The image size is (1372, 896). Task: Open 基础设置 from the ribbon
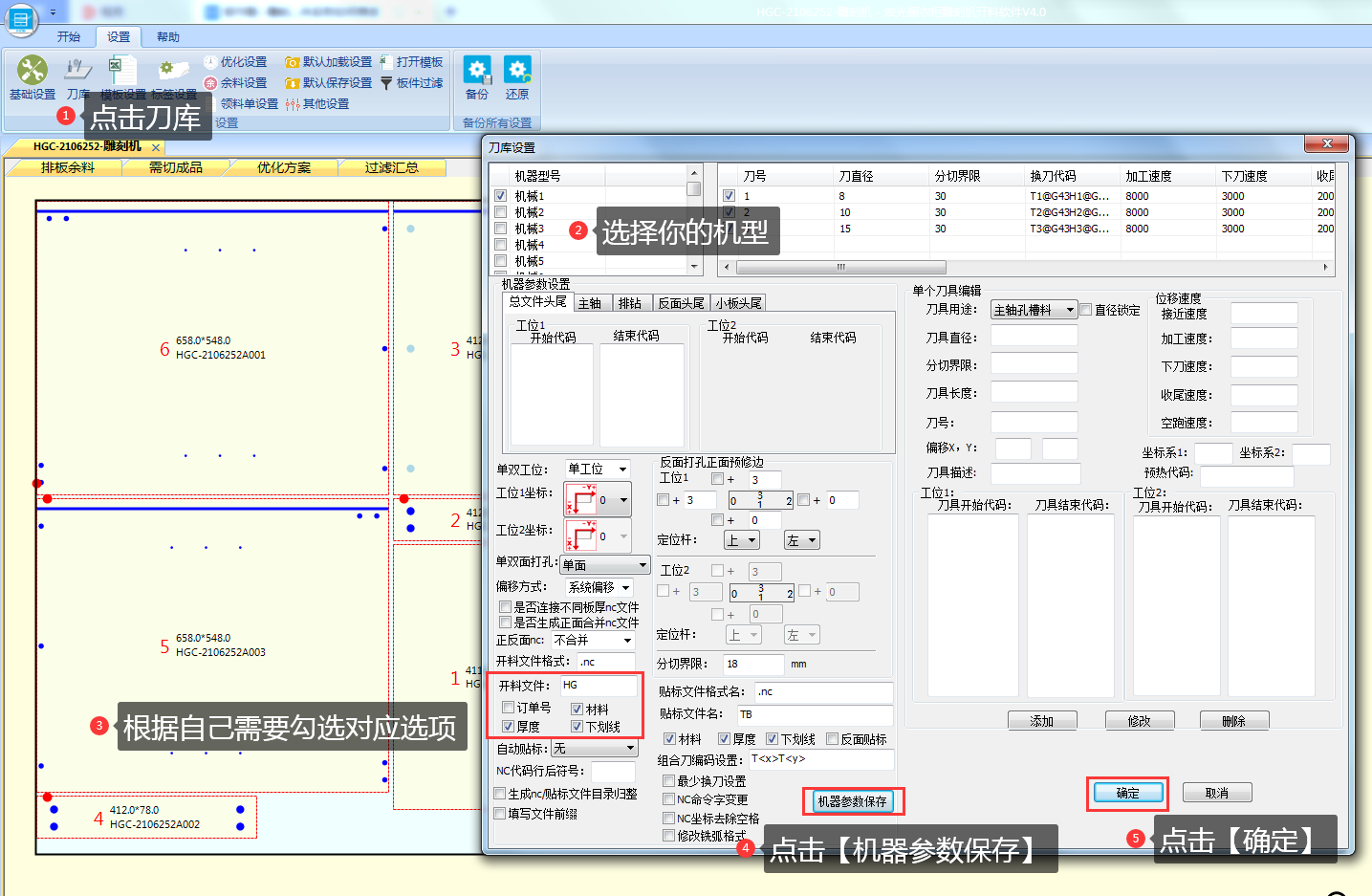click(x=33, y=77)
